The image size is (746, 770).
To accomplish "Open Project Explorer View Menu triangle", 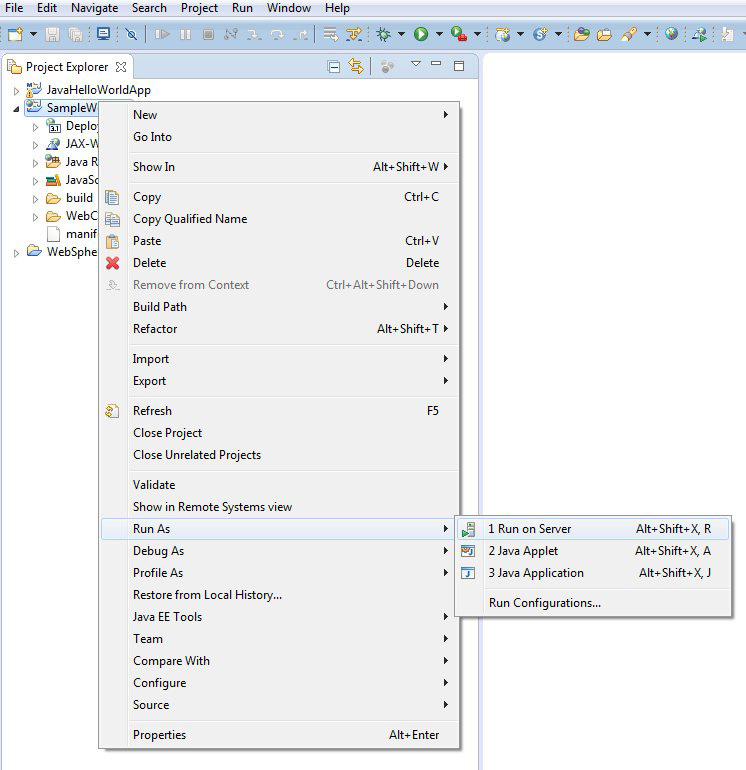I will [x=416, y=64].
